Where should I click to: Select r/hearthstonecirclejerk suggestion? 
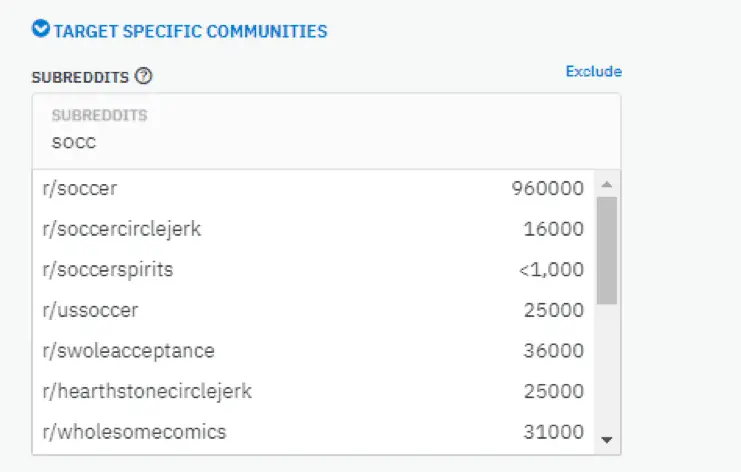pyautogui.click(x=313, y=391)
